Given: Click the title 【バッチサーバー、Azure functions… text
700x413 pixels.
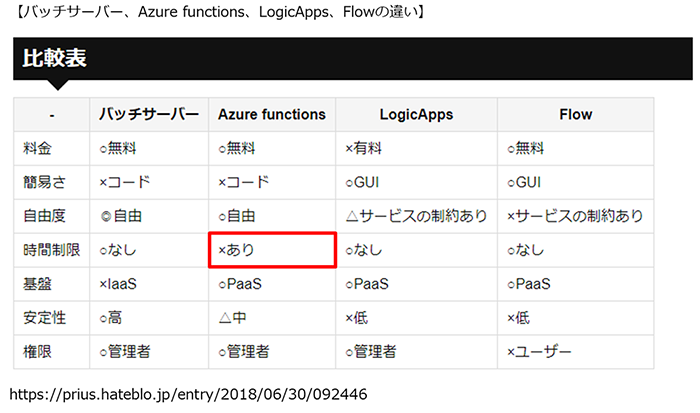Looking at the screenshot, I should click(x=220, y=12).
